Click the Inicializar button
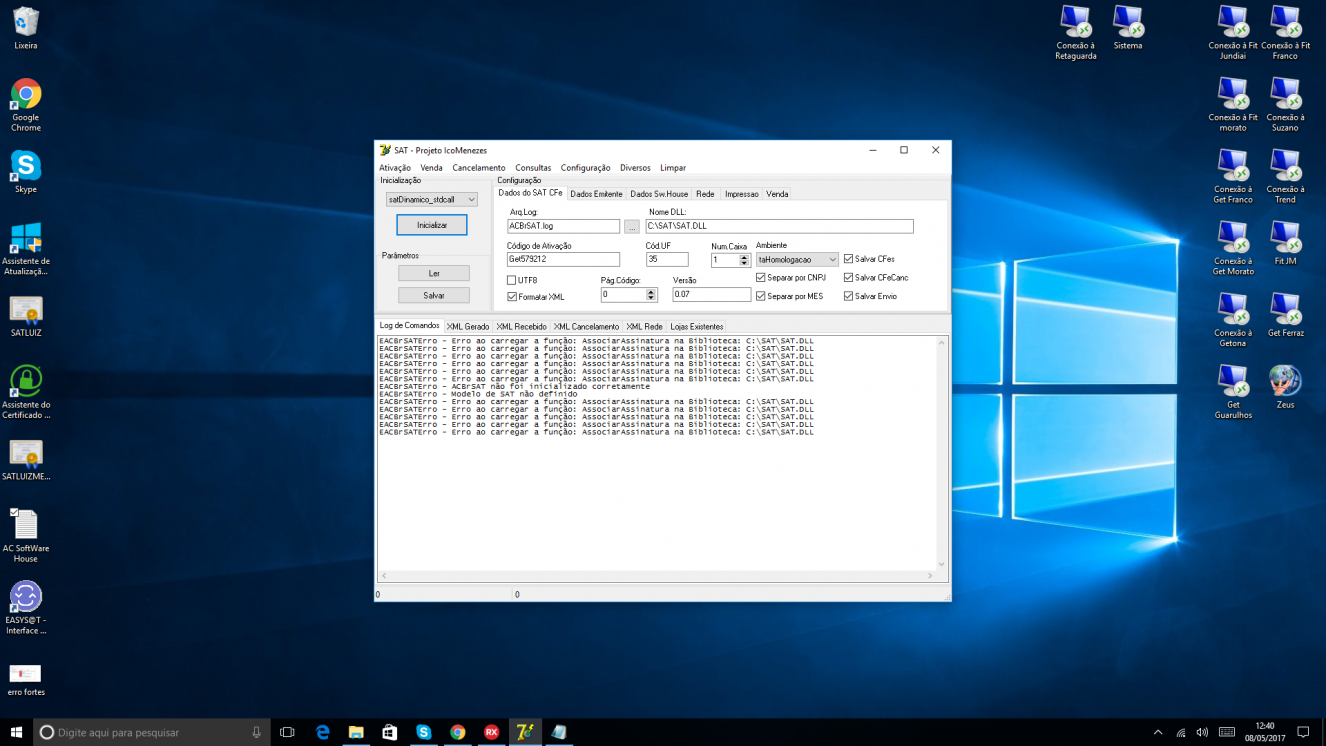This screenshot has width=1326, height=746. coord(432,225)
